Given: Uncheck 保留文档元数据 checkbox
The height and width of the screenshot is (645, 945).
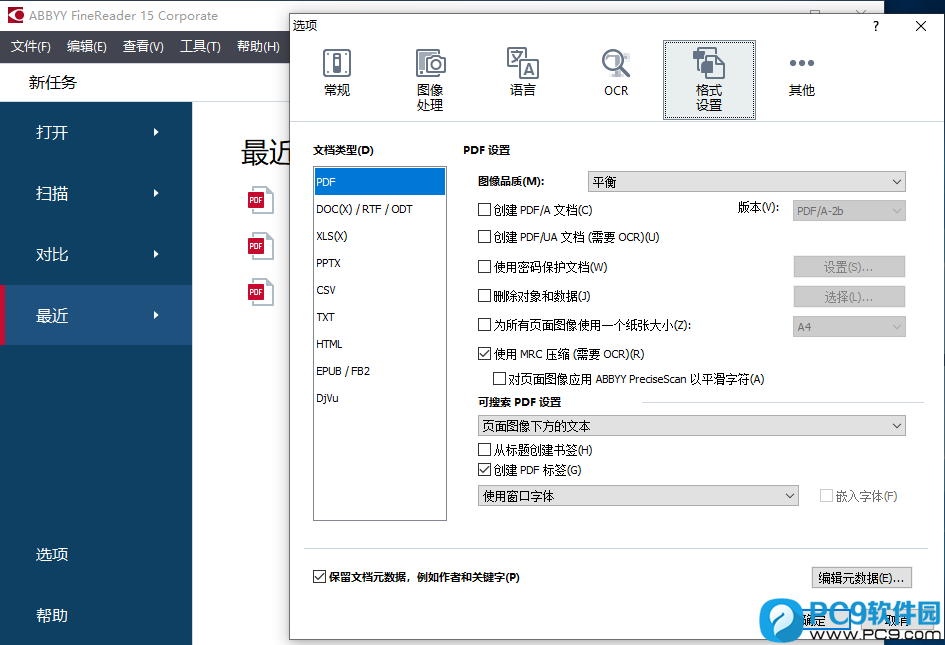Looking at the screenshot, I should tap(319, 576).
